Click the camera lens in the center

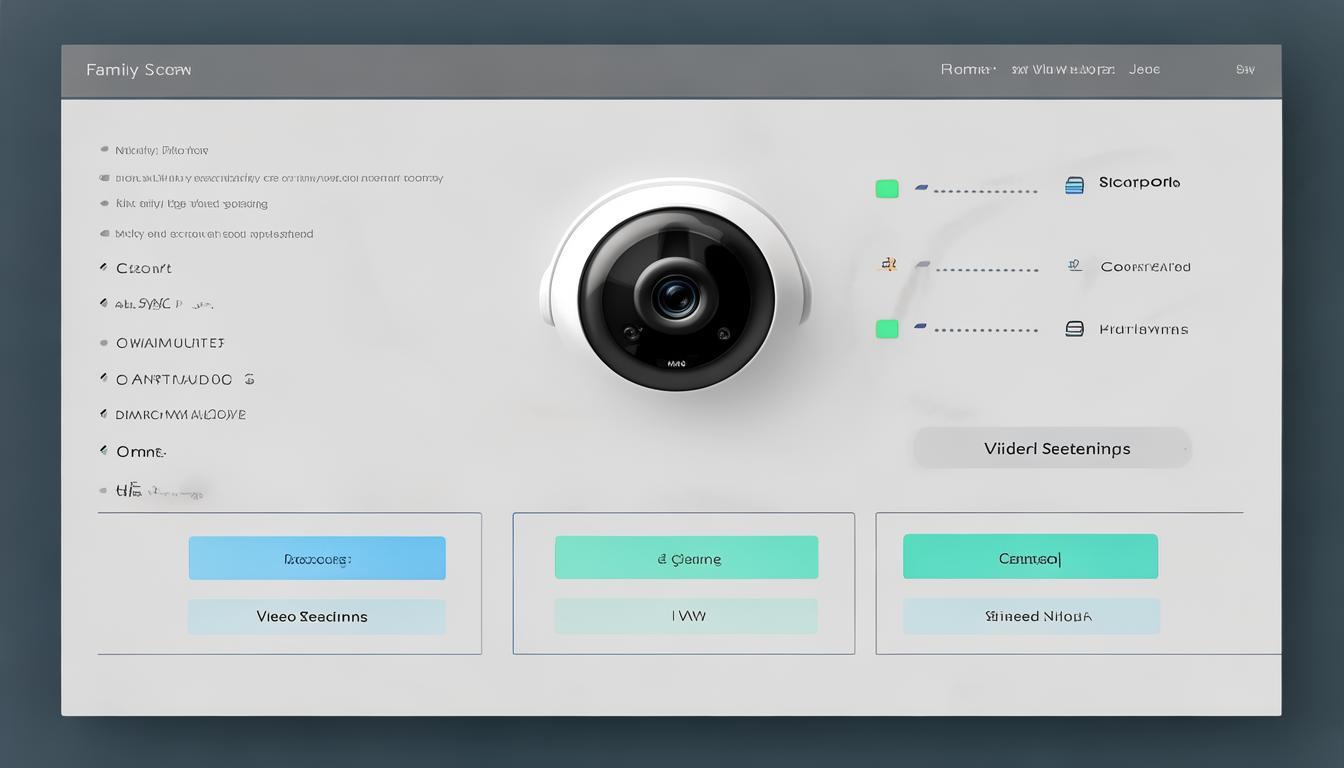coord(675,296)
